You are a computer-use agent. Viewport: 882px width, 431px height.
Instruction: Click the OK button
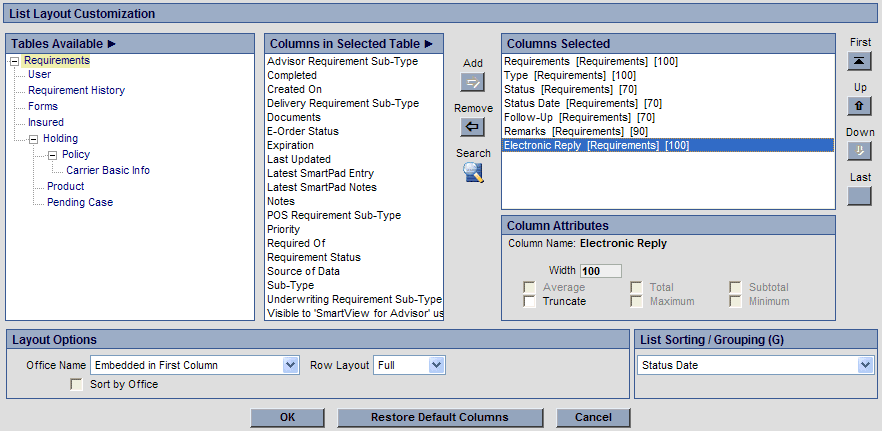click(287, 417)
